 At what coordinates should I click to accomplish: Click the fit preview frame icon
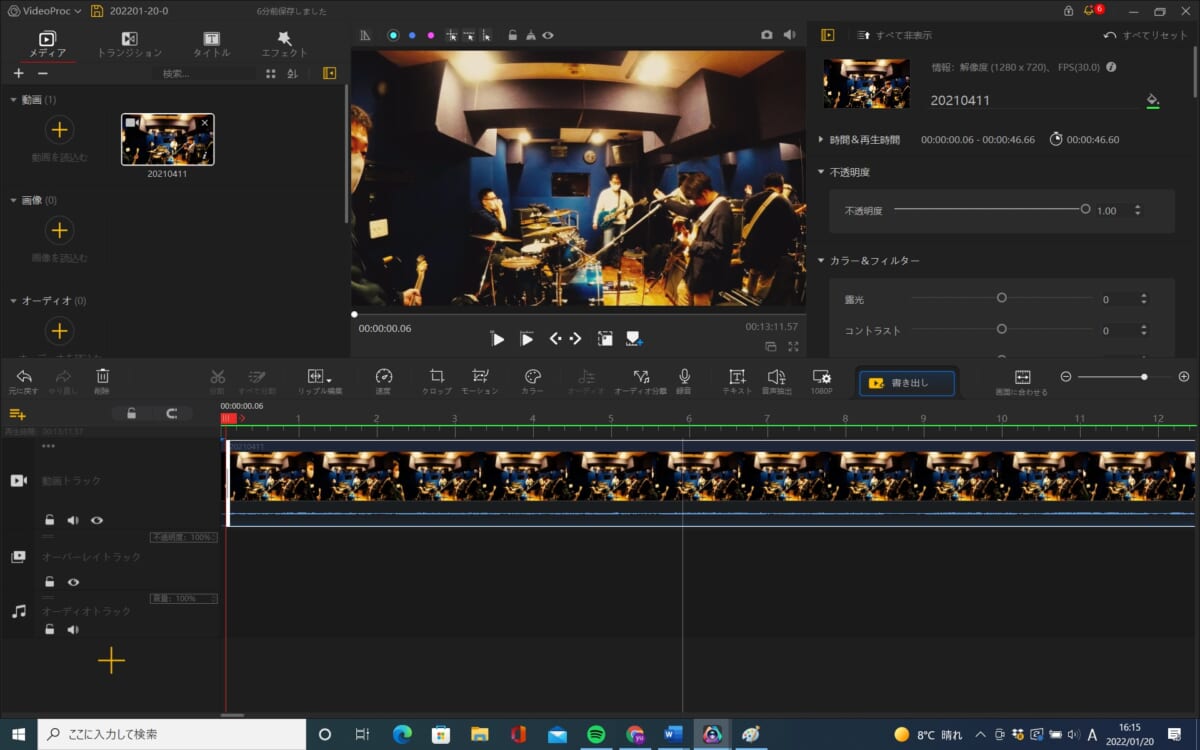(x=605, y=339)
